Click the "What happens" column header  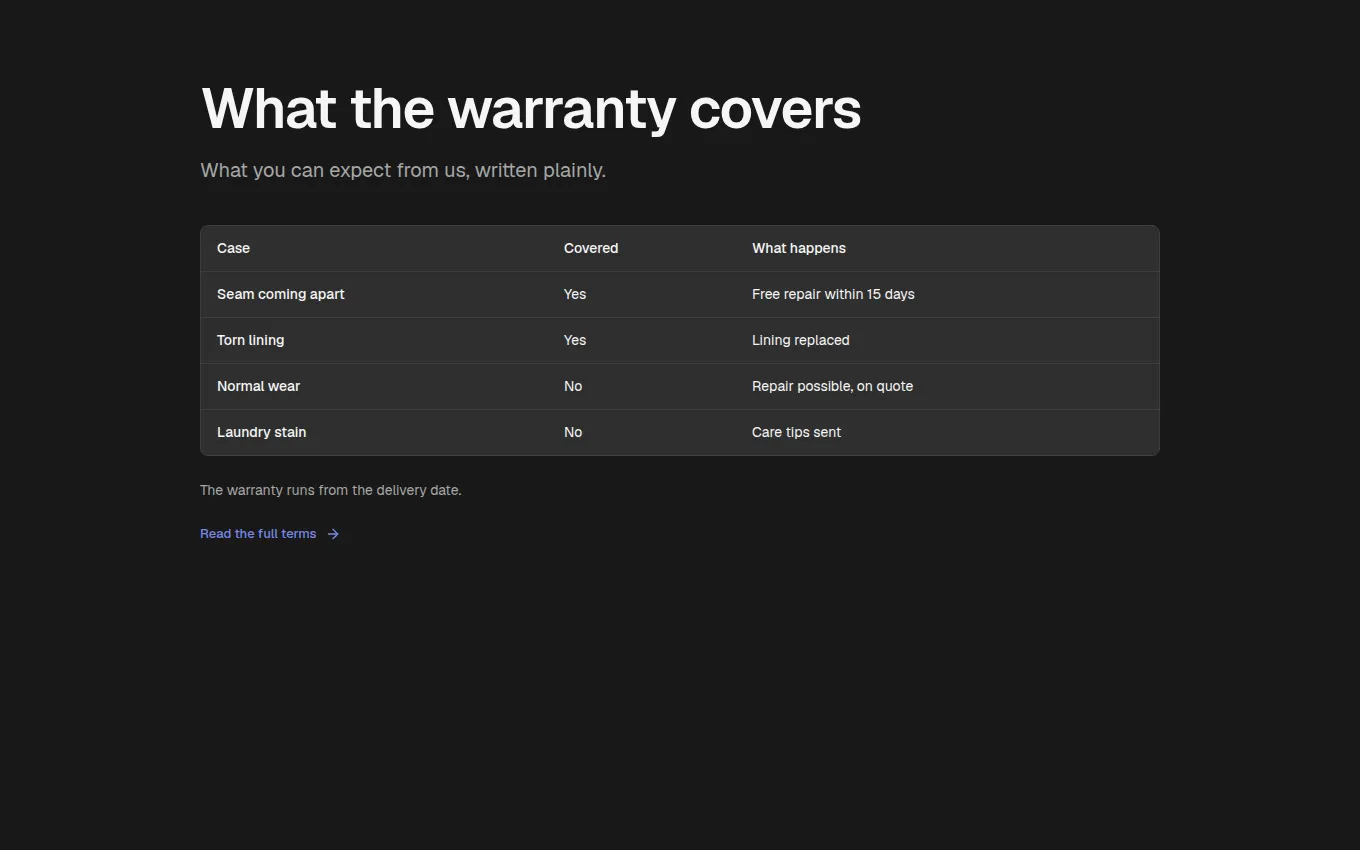pos(947,248)
